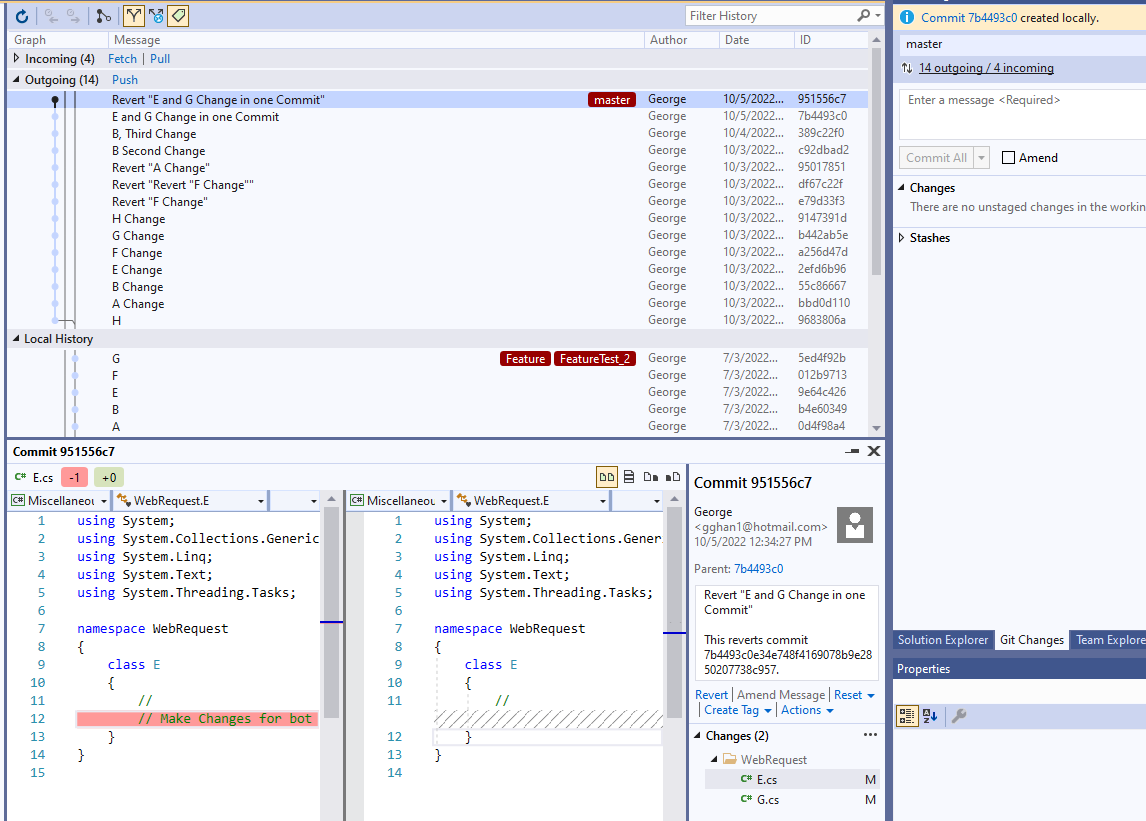1146x821 pixels.
Task: Select side-by-side diff view icon
Action: click(x=606, y=477)
